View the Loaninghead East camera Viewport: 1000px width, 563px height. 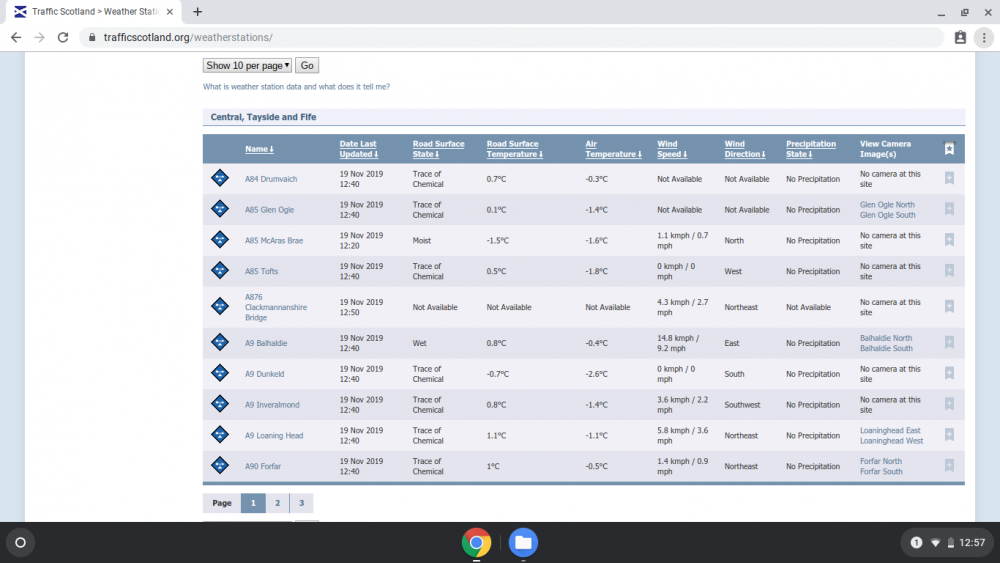[x=890, y=430]
